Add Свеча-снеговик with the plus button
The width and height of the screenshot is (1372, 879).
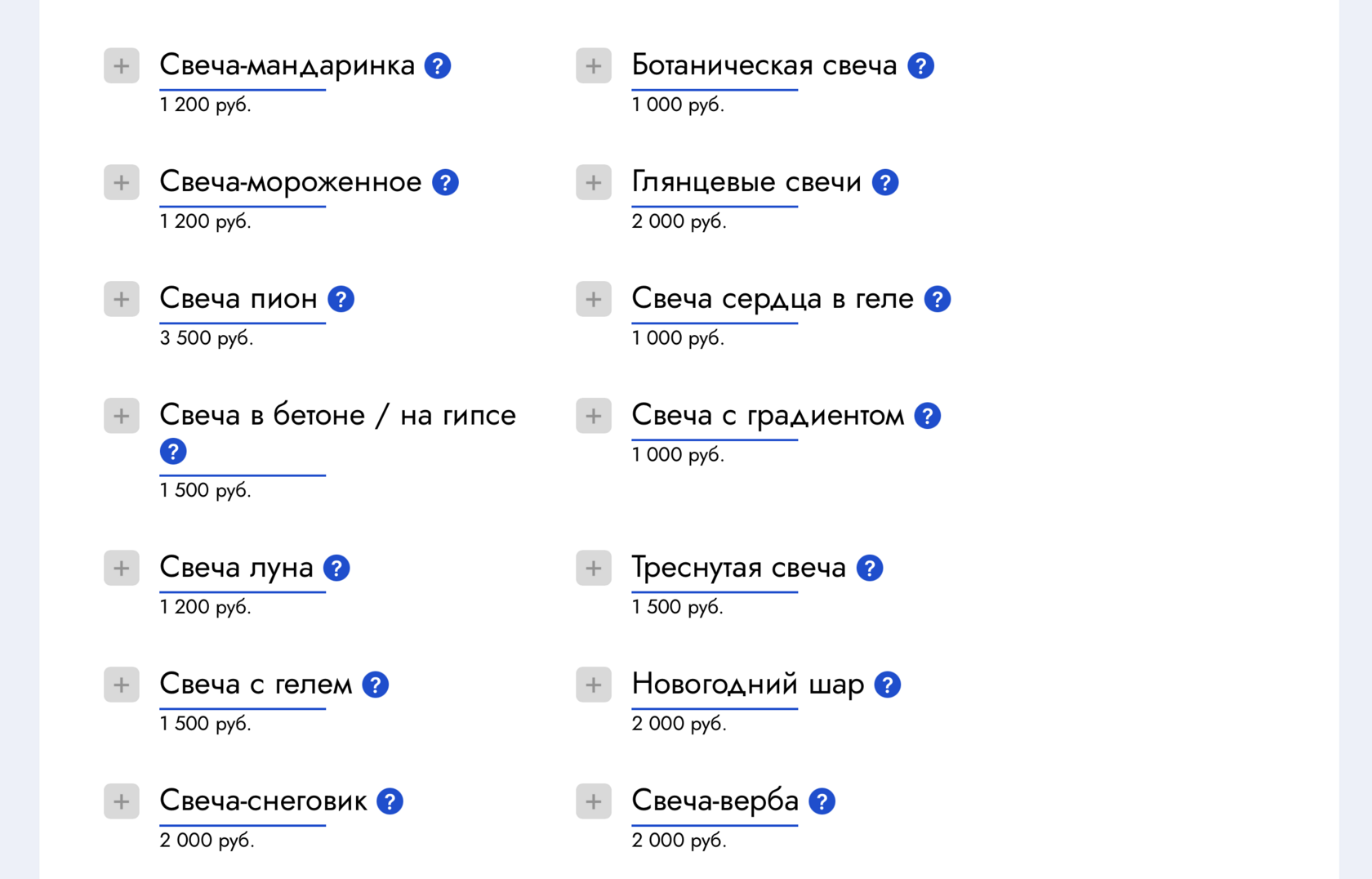122,802
